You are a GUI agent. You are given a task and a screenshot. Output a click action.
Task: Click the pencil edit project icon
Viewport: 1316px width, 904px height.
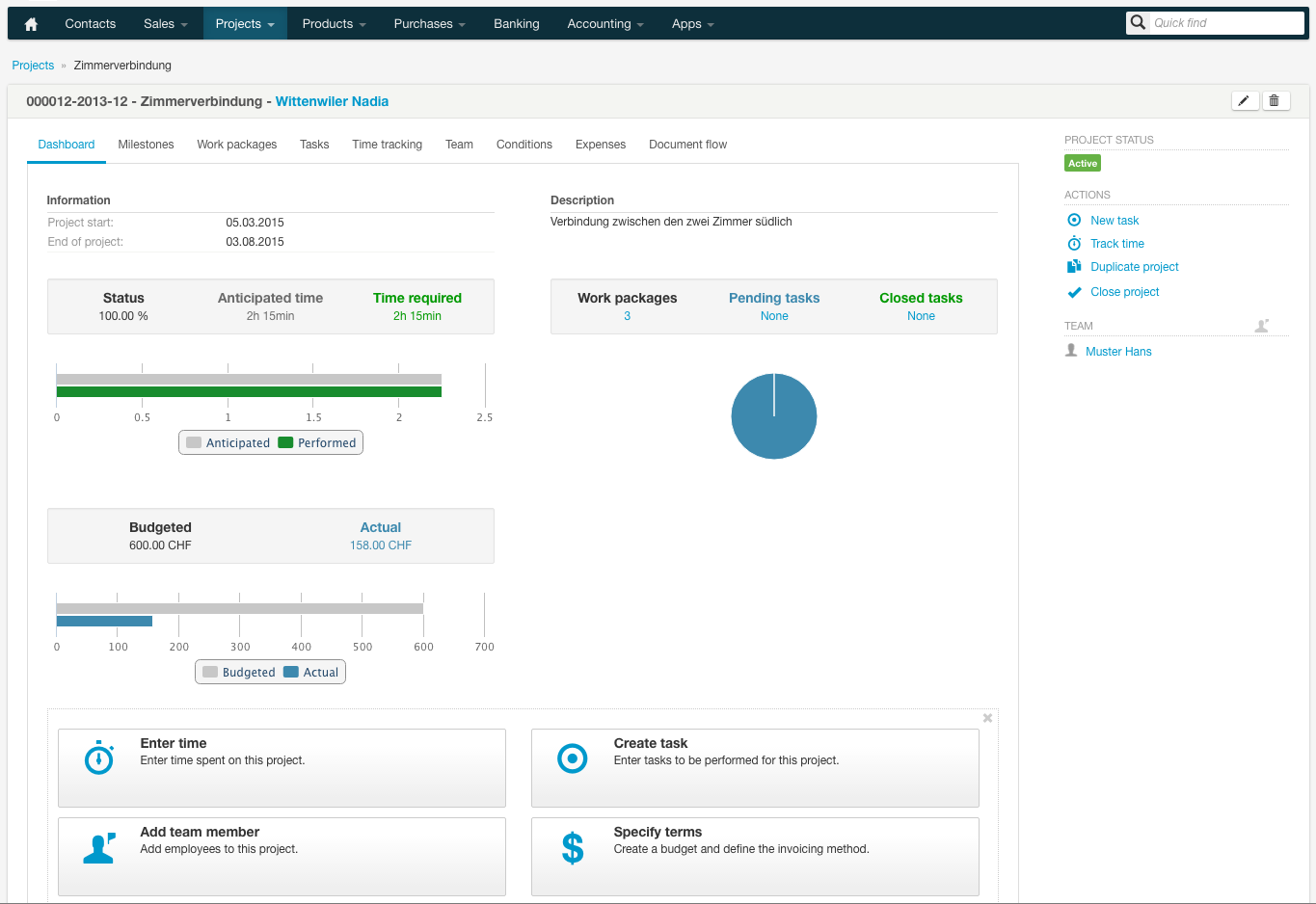point(1245,100)
